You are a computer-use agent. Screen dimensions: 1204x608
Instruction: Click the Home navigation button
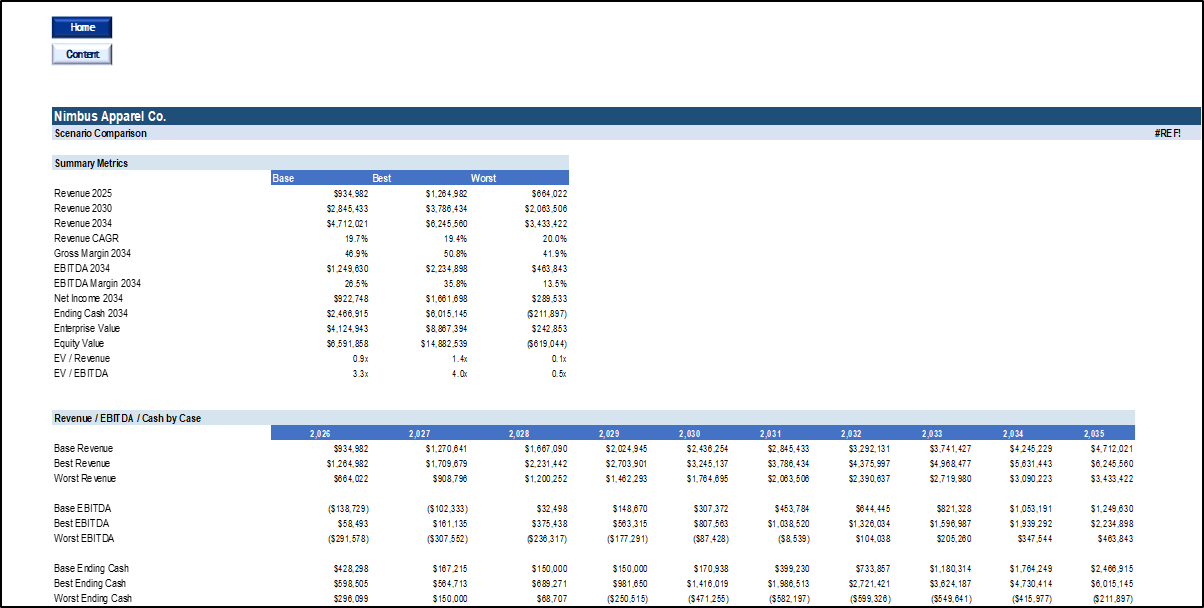(x=81, y=27)
